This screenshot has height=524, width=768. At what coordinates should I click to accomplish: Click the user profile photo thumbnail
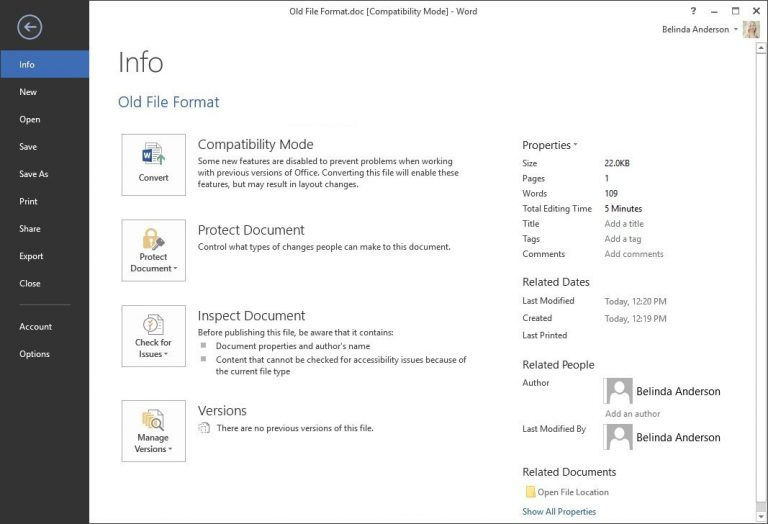(751, 29)
